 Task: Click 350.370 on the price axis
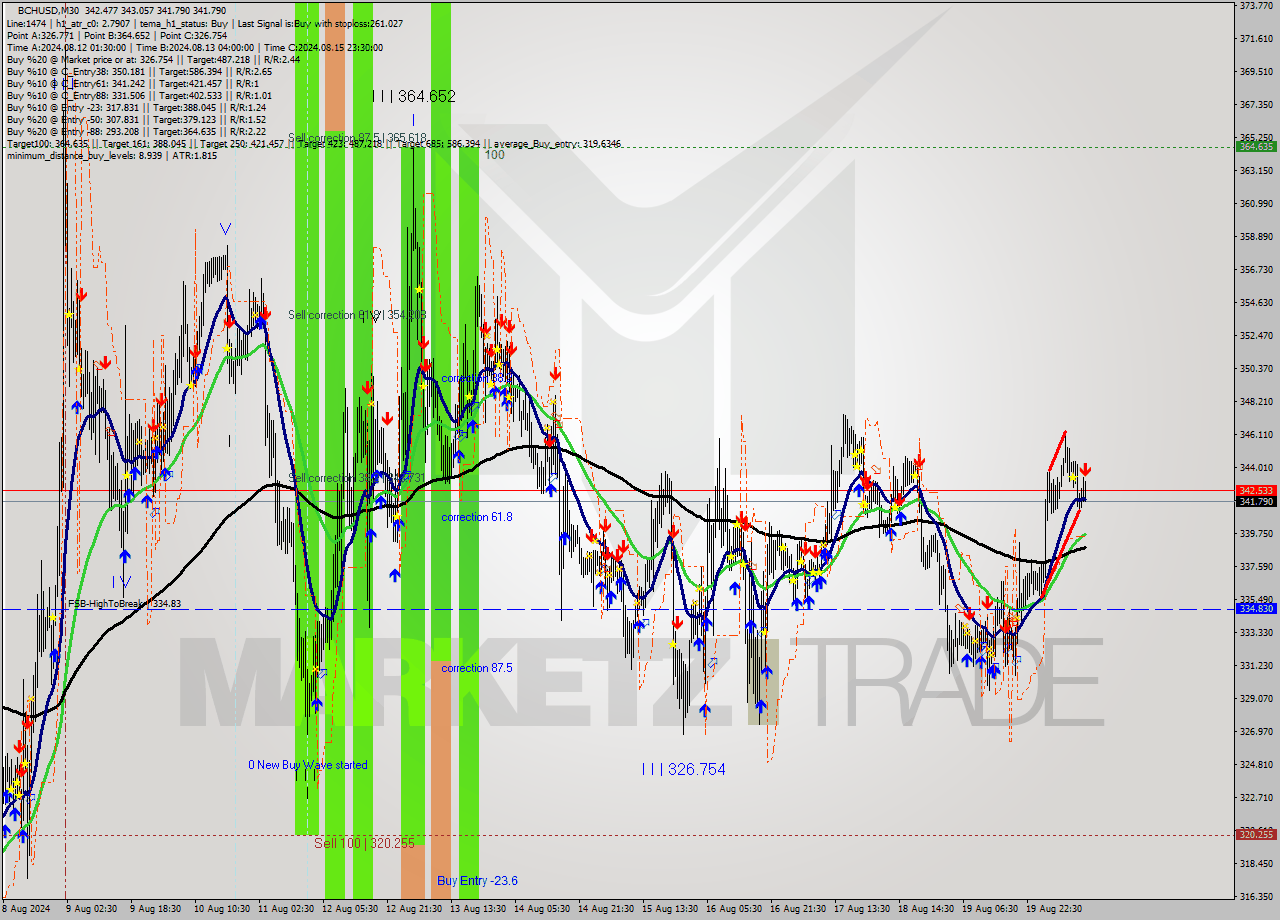(1256, 369)
